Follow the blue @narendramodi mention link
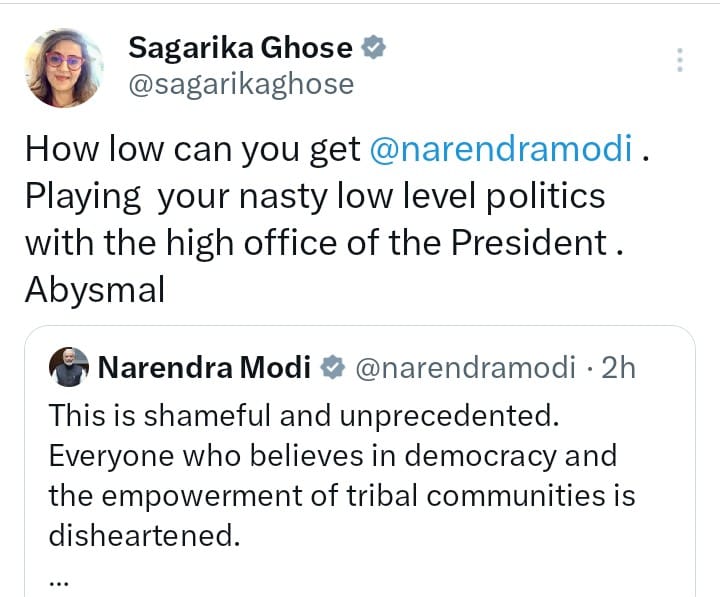 501,149
